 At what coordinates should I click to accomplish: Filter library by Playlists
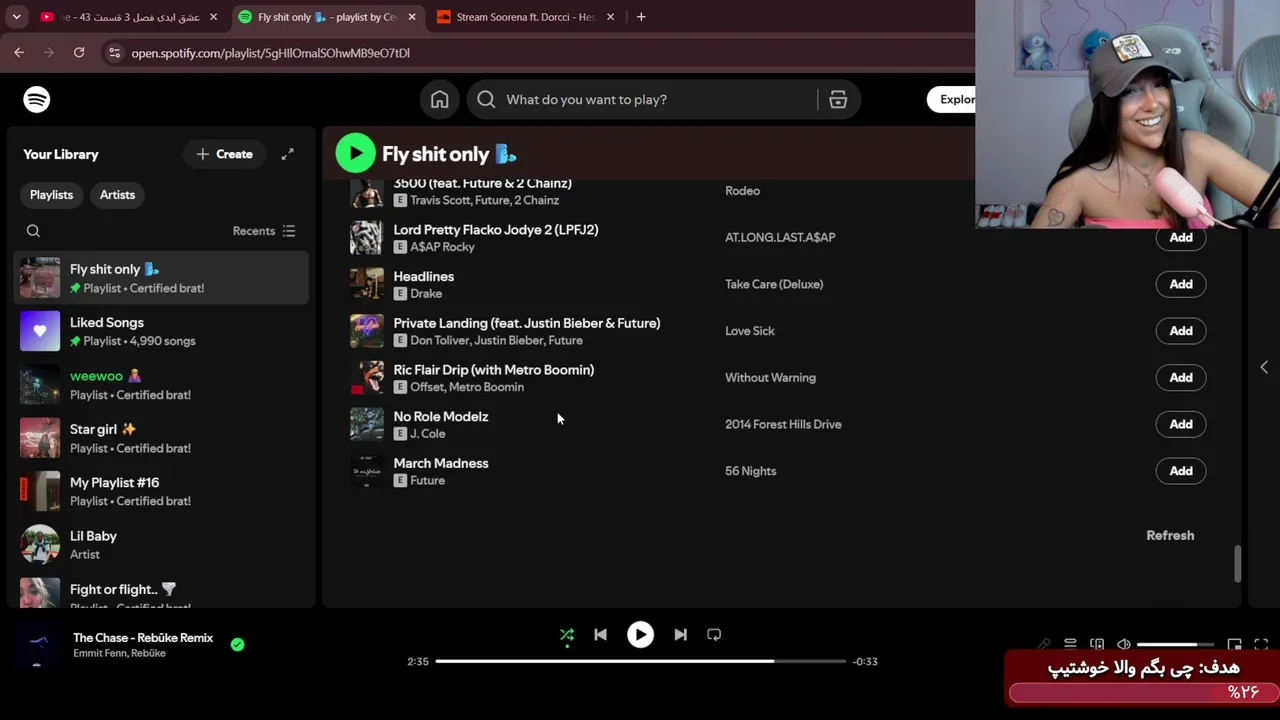tap(51, 195)
